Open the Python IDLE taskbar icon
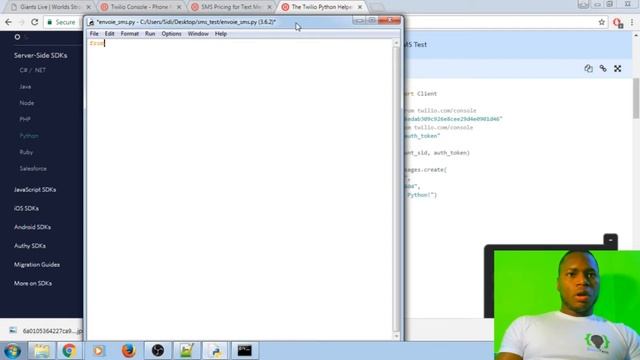 (216, 351)
